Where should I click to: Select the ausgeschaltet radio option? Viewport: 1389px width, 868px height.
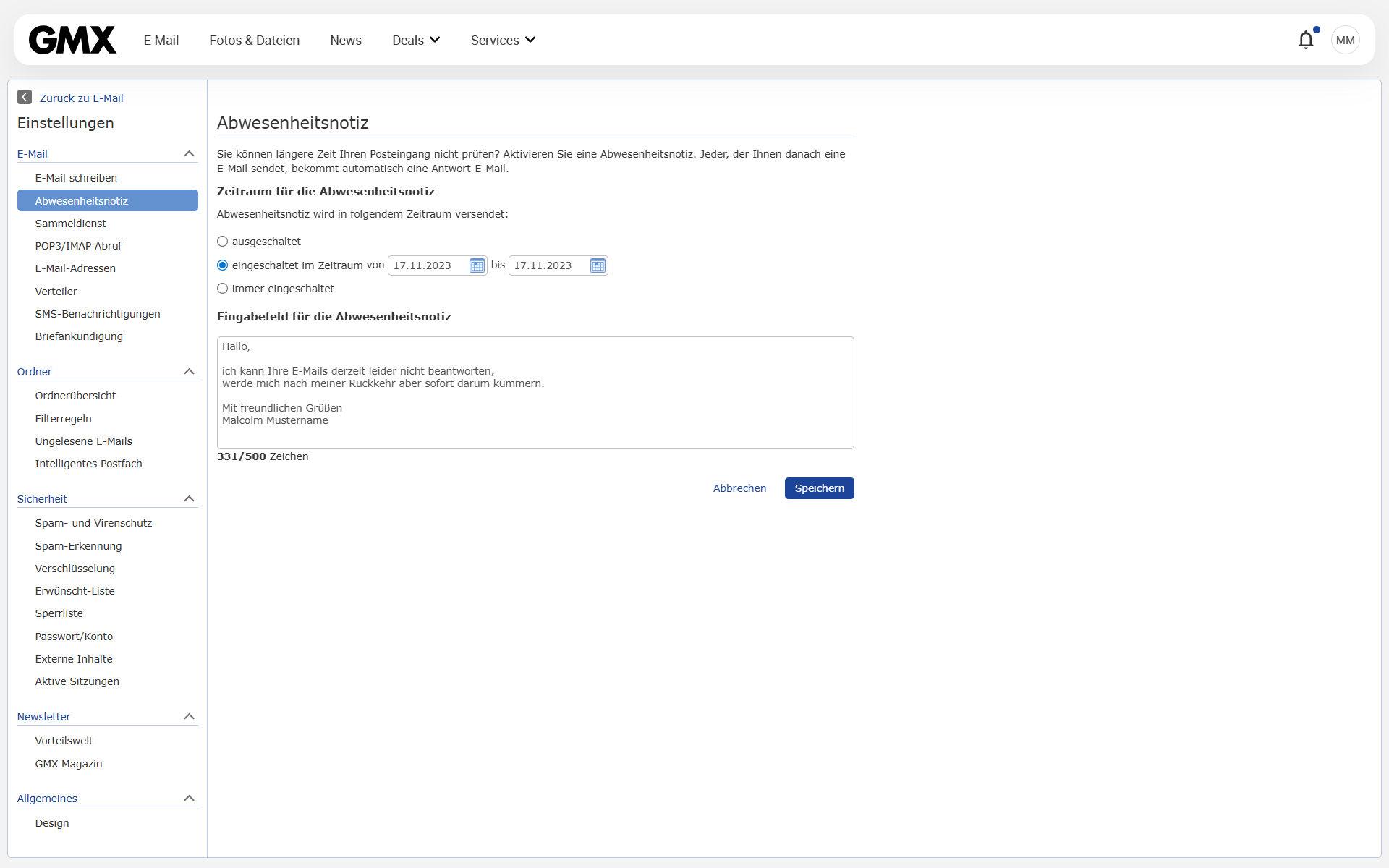(222, 241)
